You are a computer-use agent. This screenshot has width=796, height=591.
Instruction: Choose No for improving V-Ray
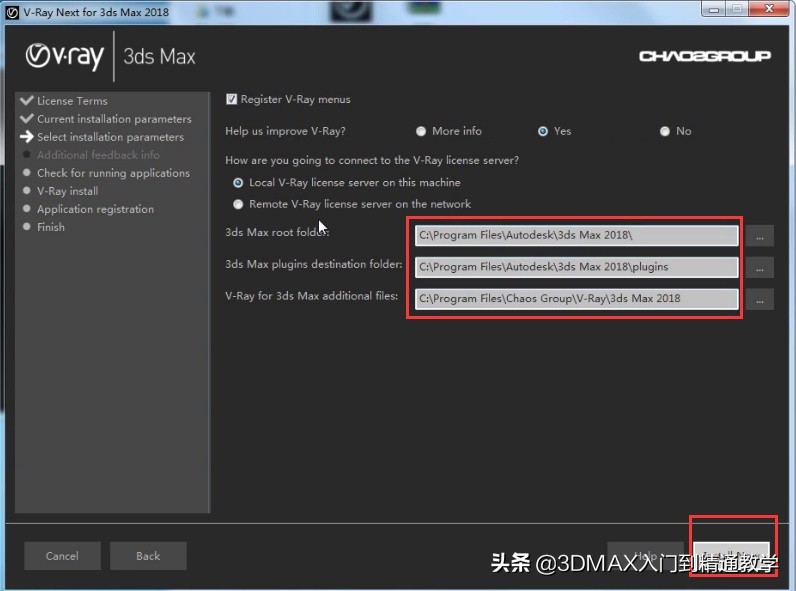(x=665, y=132)
